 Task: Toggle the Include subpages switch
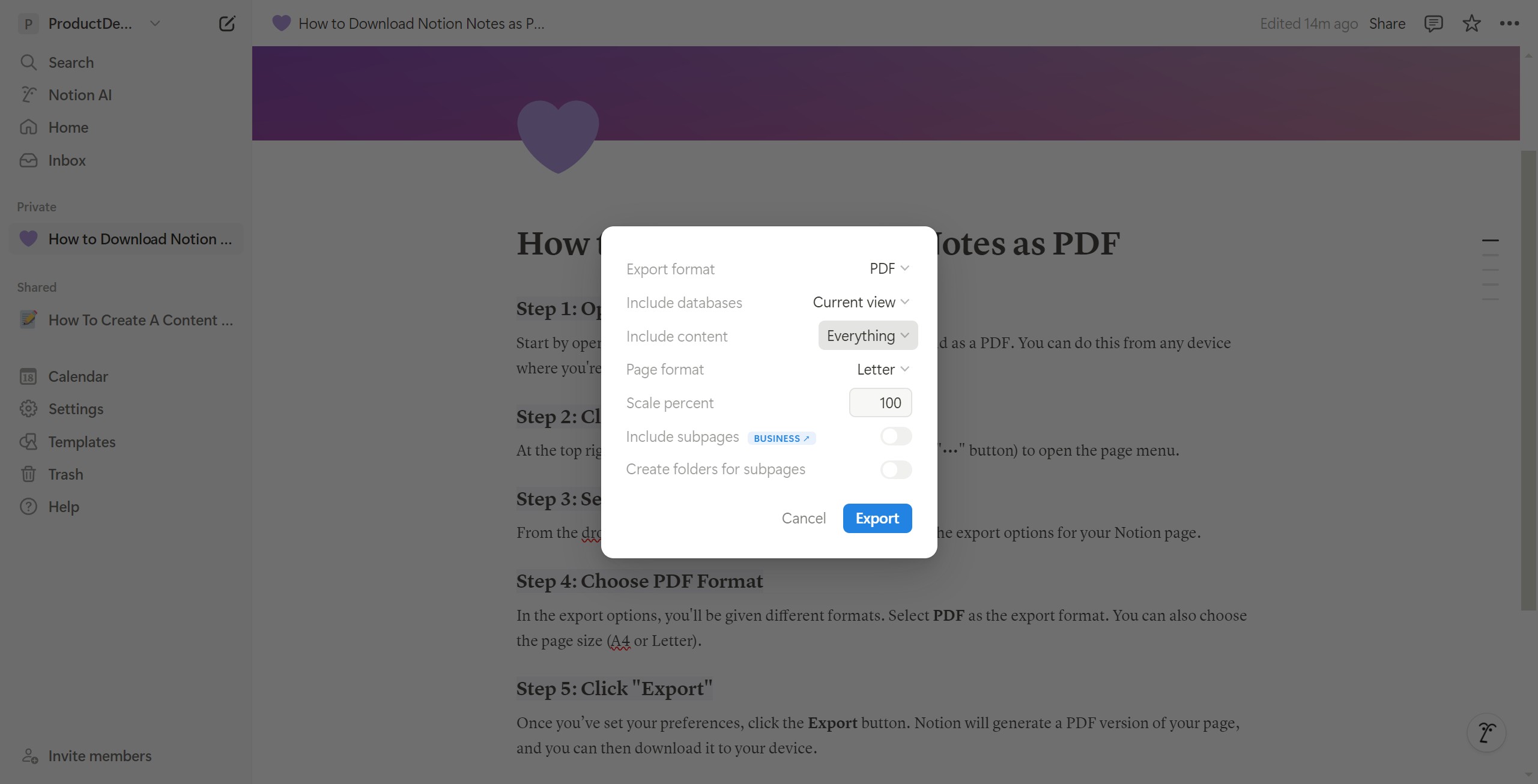pos(895,436)
